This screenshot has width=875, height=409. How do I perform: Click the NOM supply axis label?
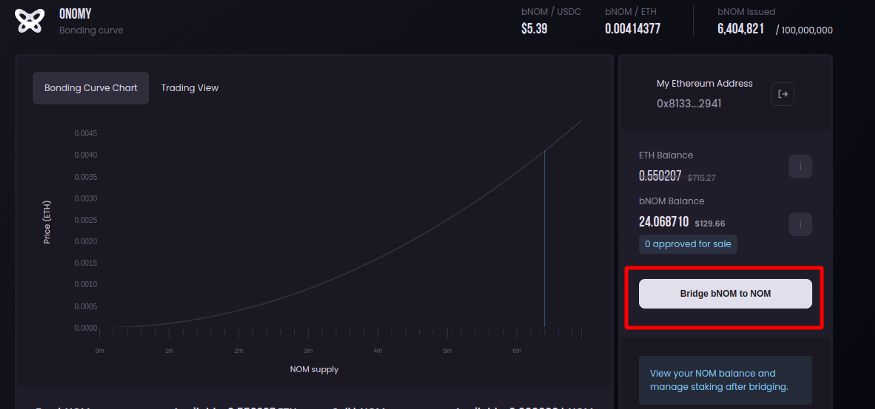(x=313, y=369)
